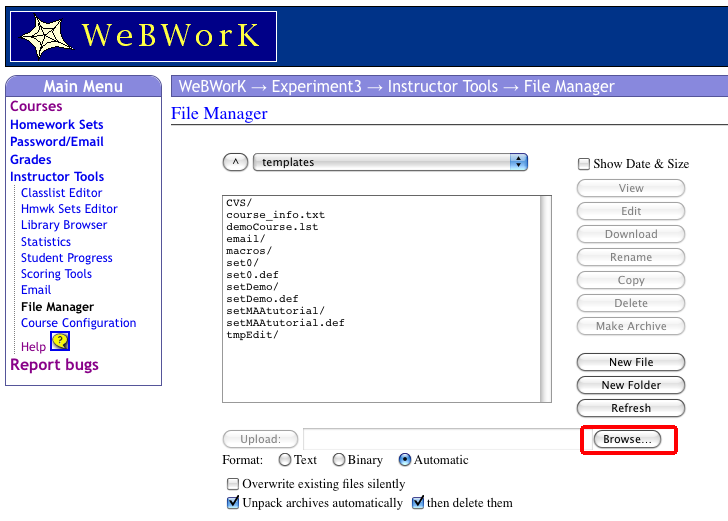
Task: Open Password/Email link
Action: coord(57,142)
